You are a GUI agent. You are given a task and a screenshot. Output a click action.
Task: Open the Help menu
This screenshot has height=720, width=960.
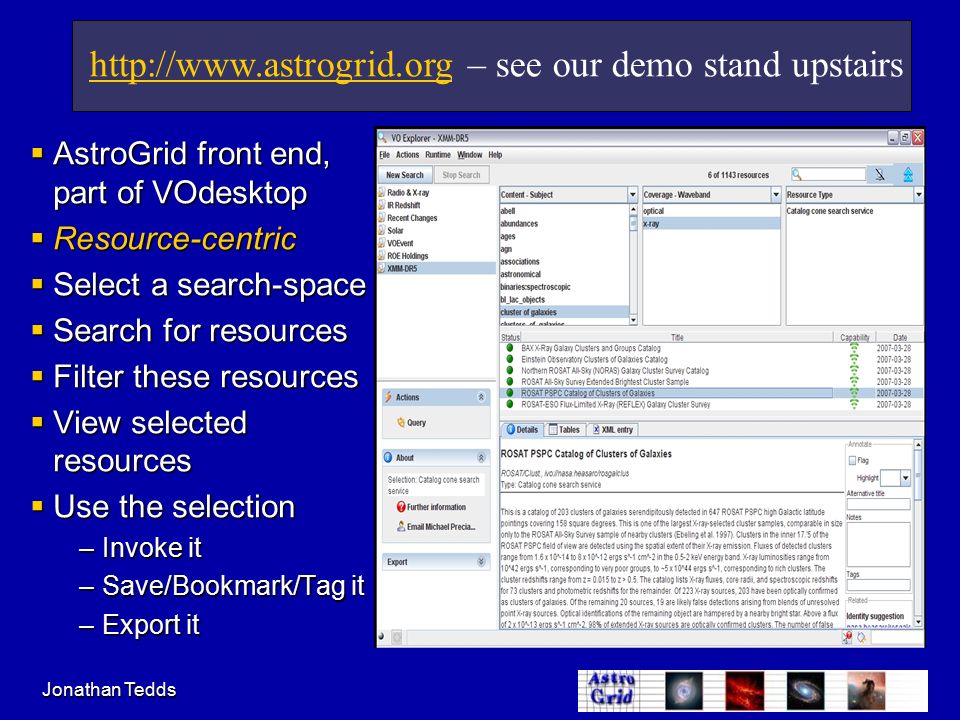click(495, 155)
